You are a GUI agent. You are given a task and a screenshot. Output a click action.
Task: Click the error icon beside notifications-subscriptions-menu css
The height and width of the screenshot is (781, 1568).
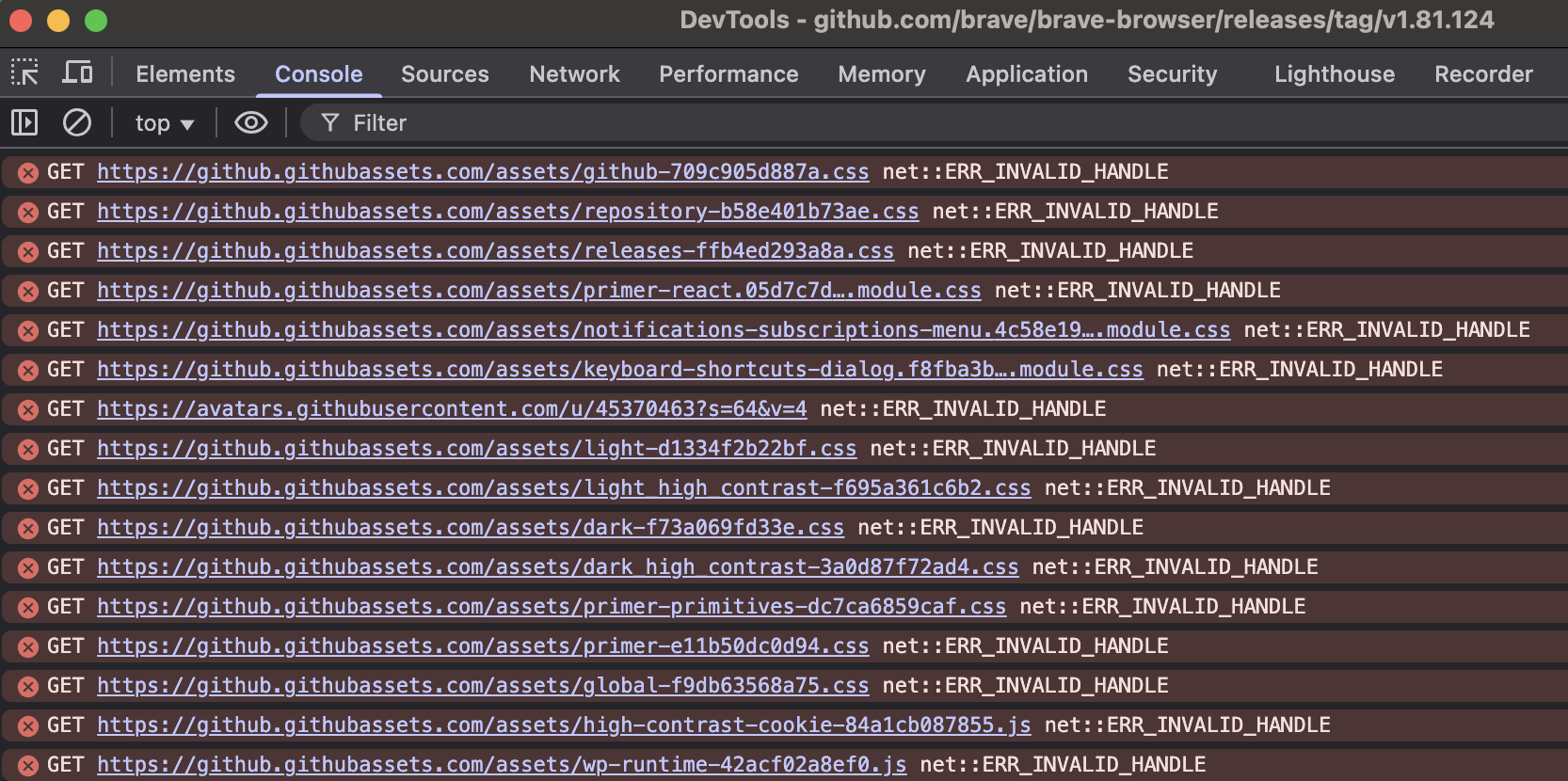click(x=28, y=330)
